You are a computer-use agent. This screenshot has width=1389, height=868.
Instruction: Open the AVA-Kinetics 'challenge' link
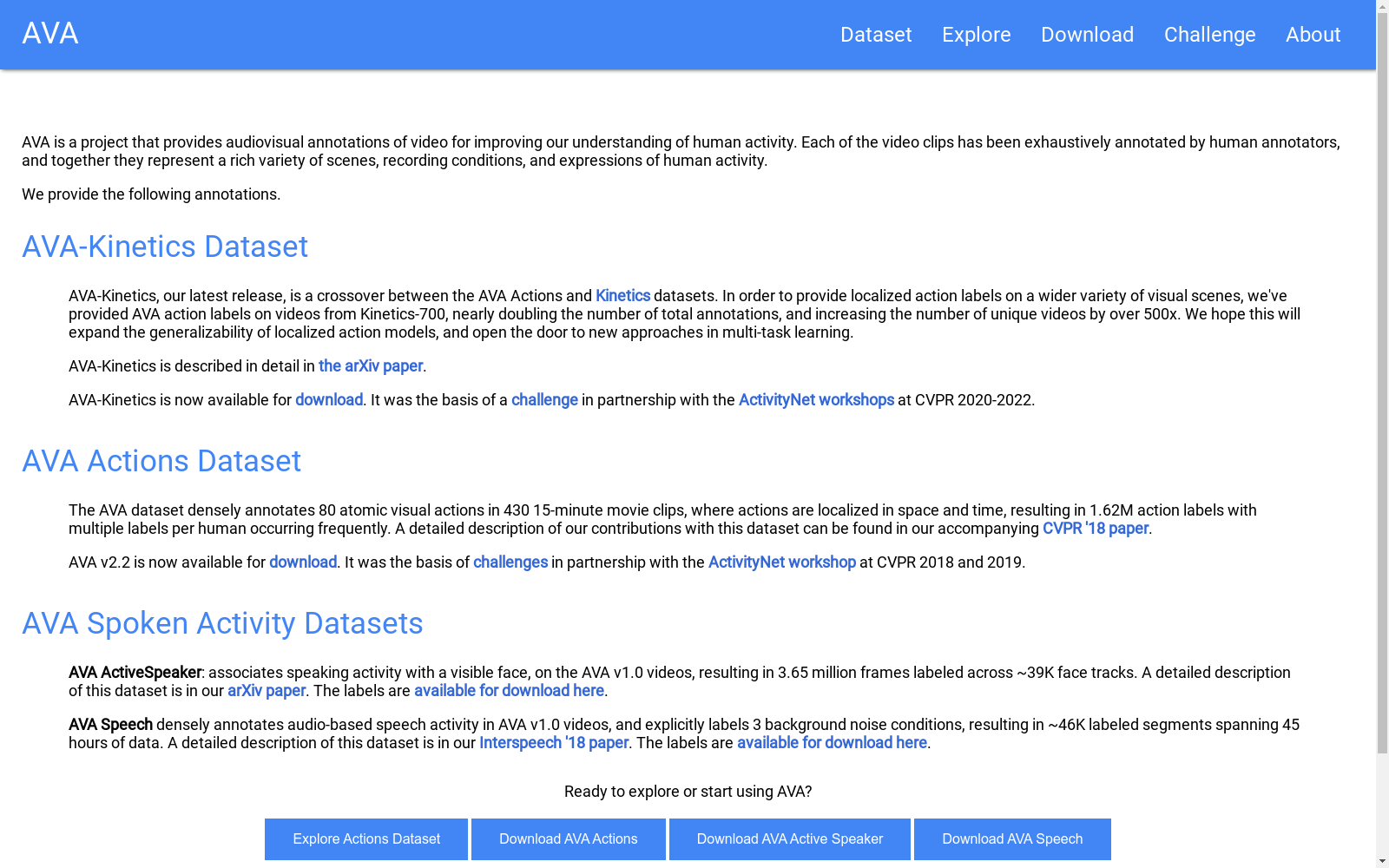[544, 400]
